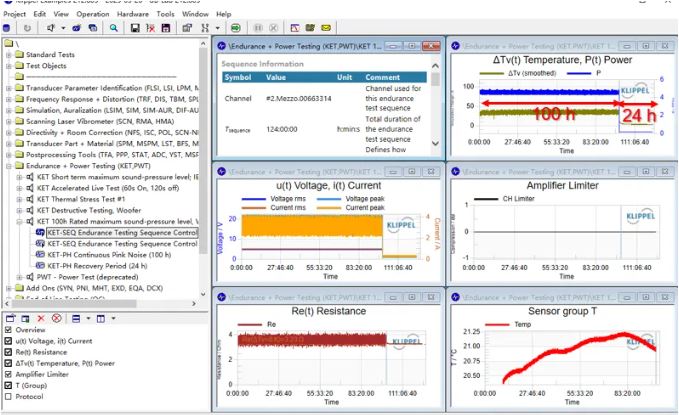This screenshot has height=415, width=679.
Task: Select KET-PH Continuous Pink Noise (100 h)
Action: 109,255
